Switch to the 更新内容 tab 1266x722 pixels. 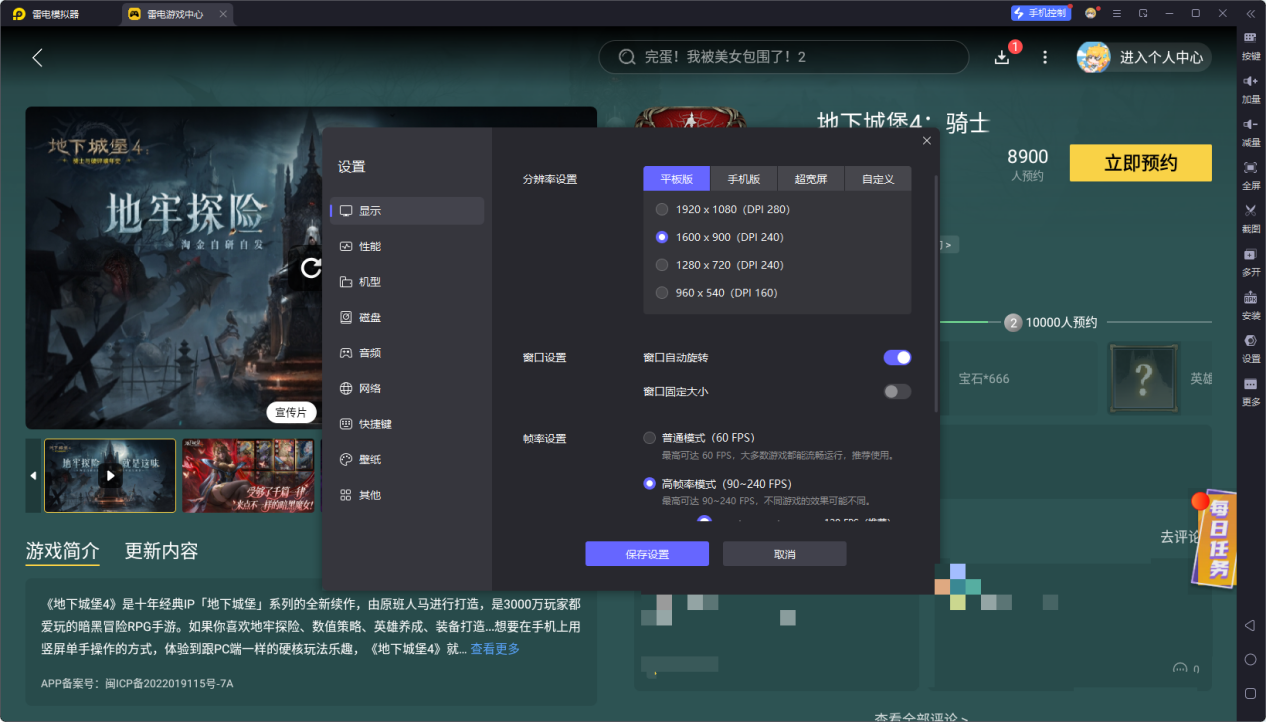pos(161,551)
